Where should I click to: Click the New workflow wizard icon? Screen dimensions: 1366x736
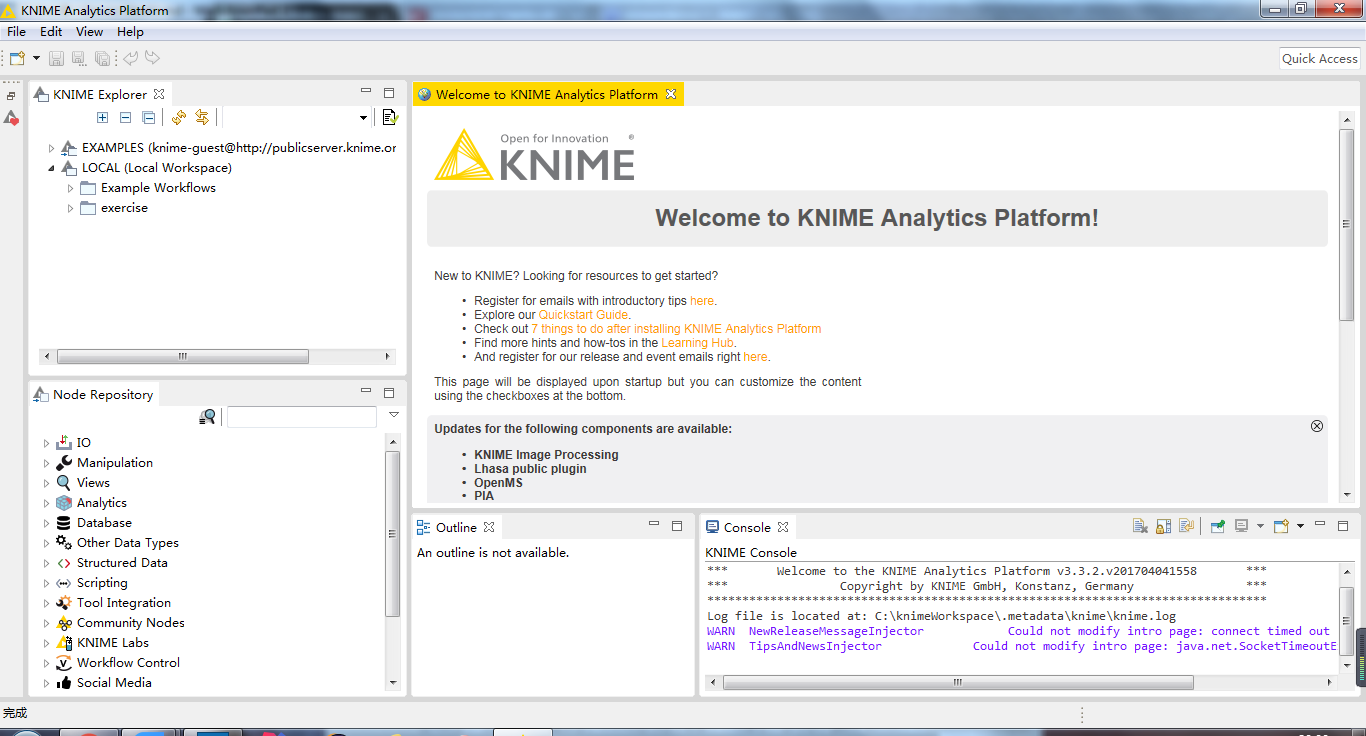[17, 59]
